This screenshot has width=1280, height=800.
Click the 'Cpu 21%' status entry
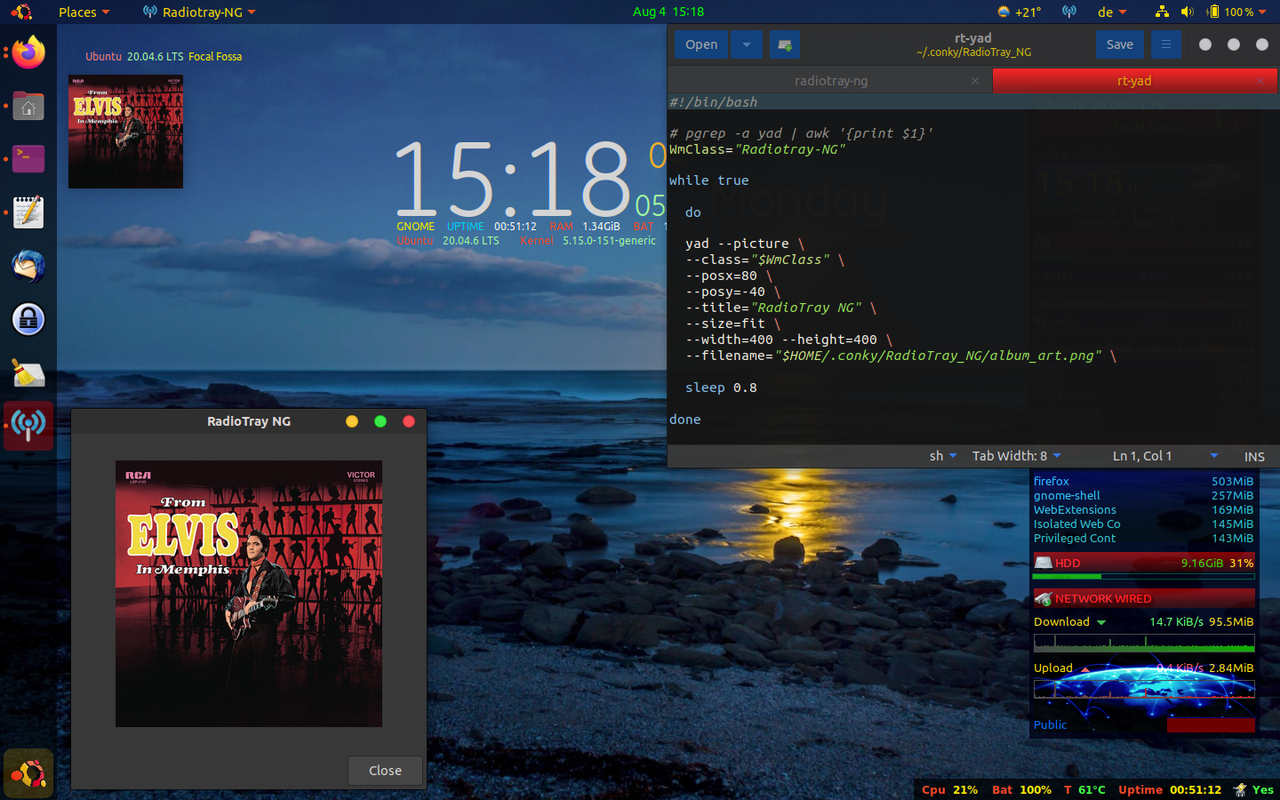[950, 790]
